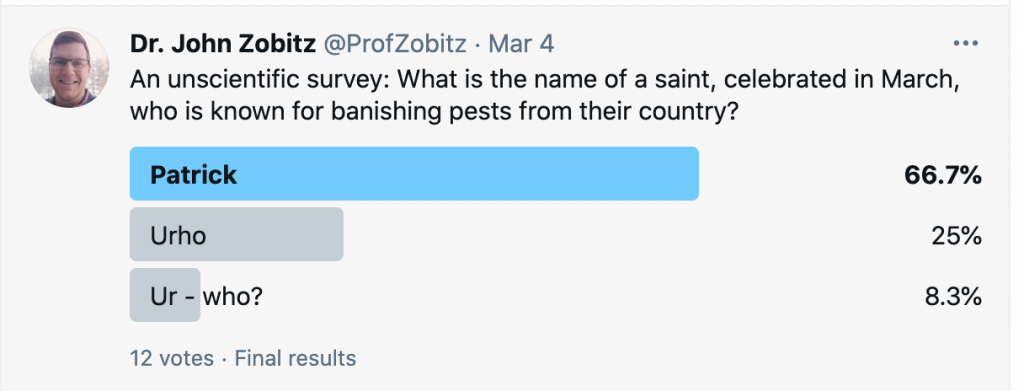Click the Patrick option label
Screen dimensions: 1024x391
point(193,175)
